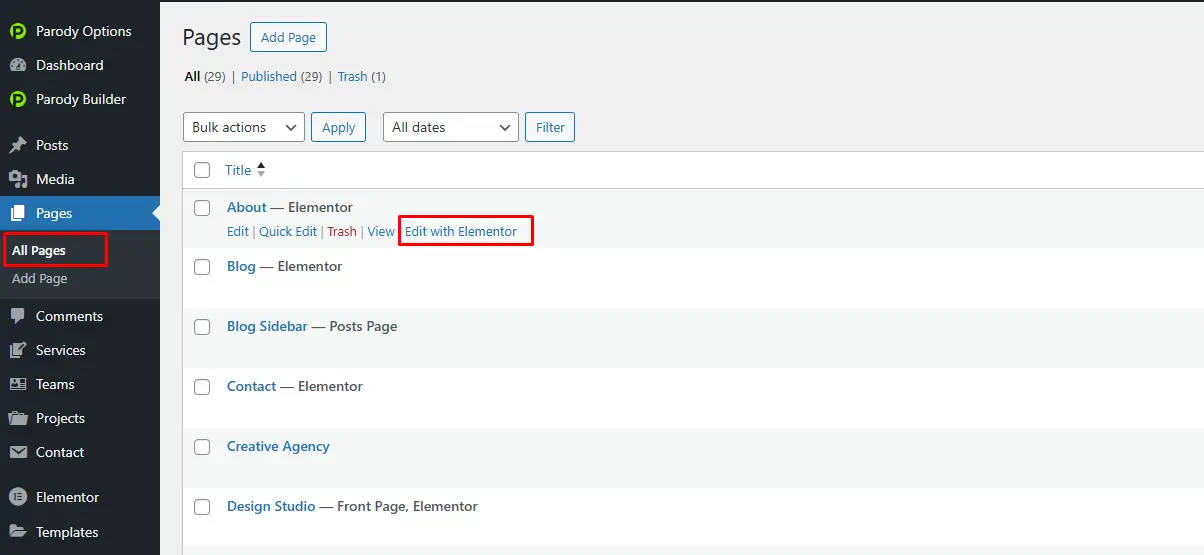Screen dimensions: 1204x555
Task: Click the Dashboard gauge icon
Action: click(18, 65)
